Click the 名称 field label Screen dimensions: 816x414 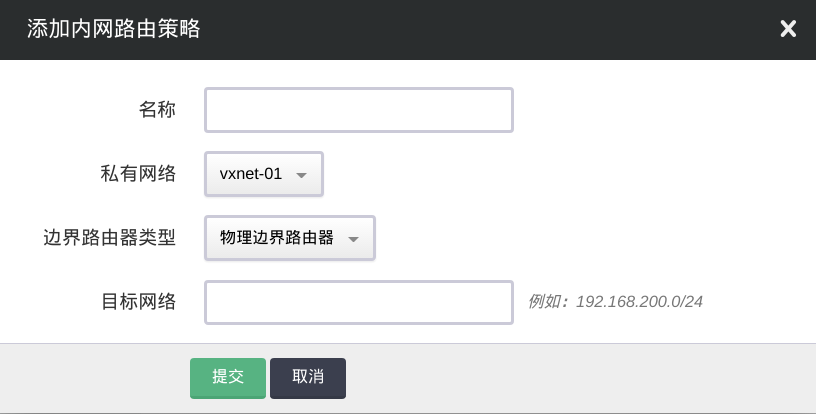157,110
